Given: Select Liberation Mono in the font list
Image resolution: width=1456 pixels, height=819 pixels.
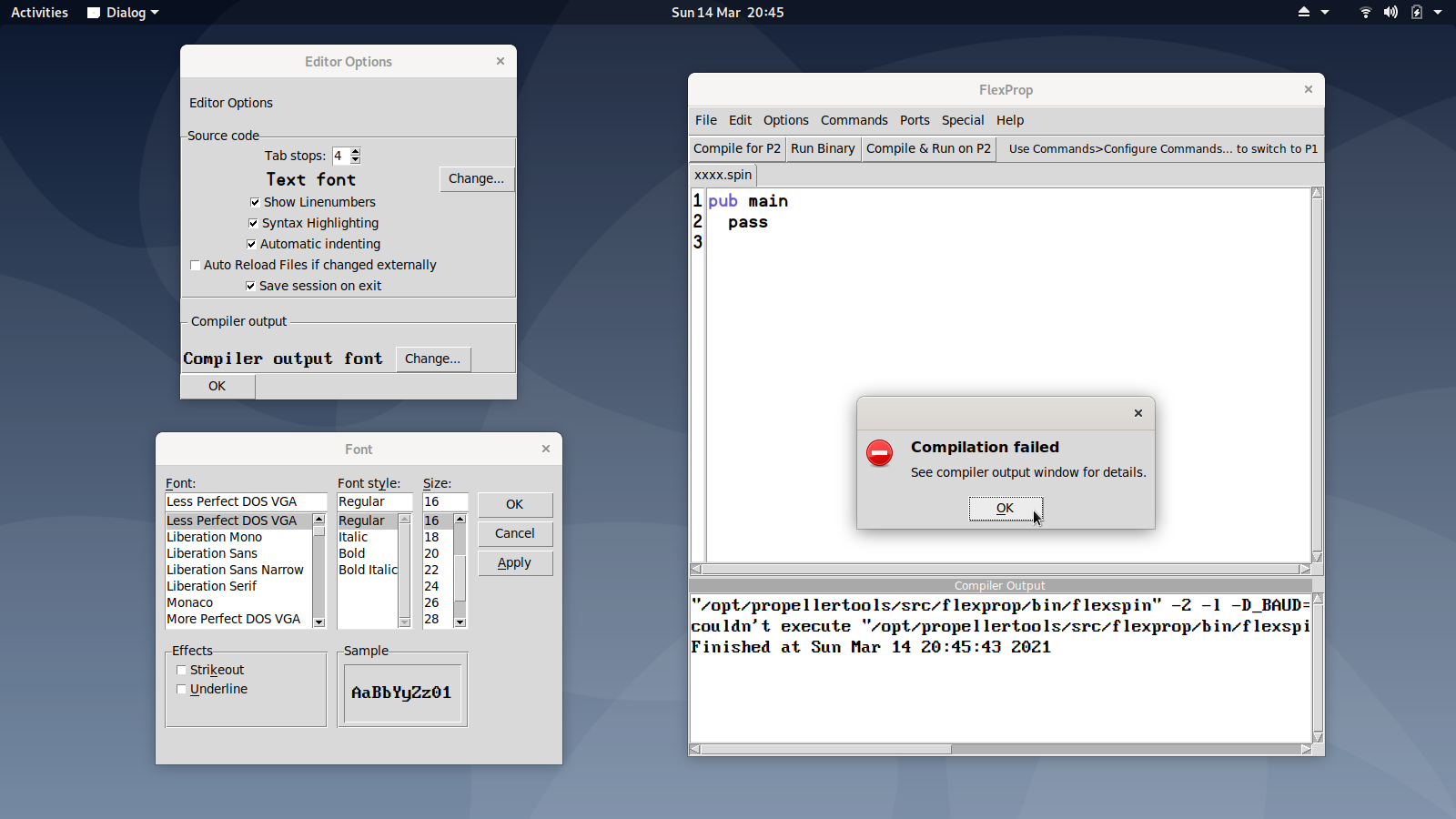Looking at the screenshot, I should pos(215,537).
